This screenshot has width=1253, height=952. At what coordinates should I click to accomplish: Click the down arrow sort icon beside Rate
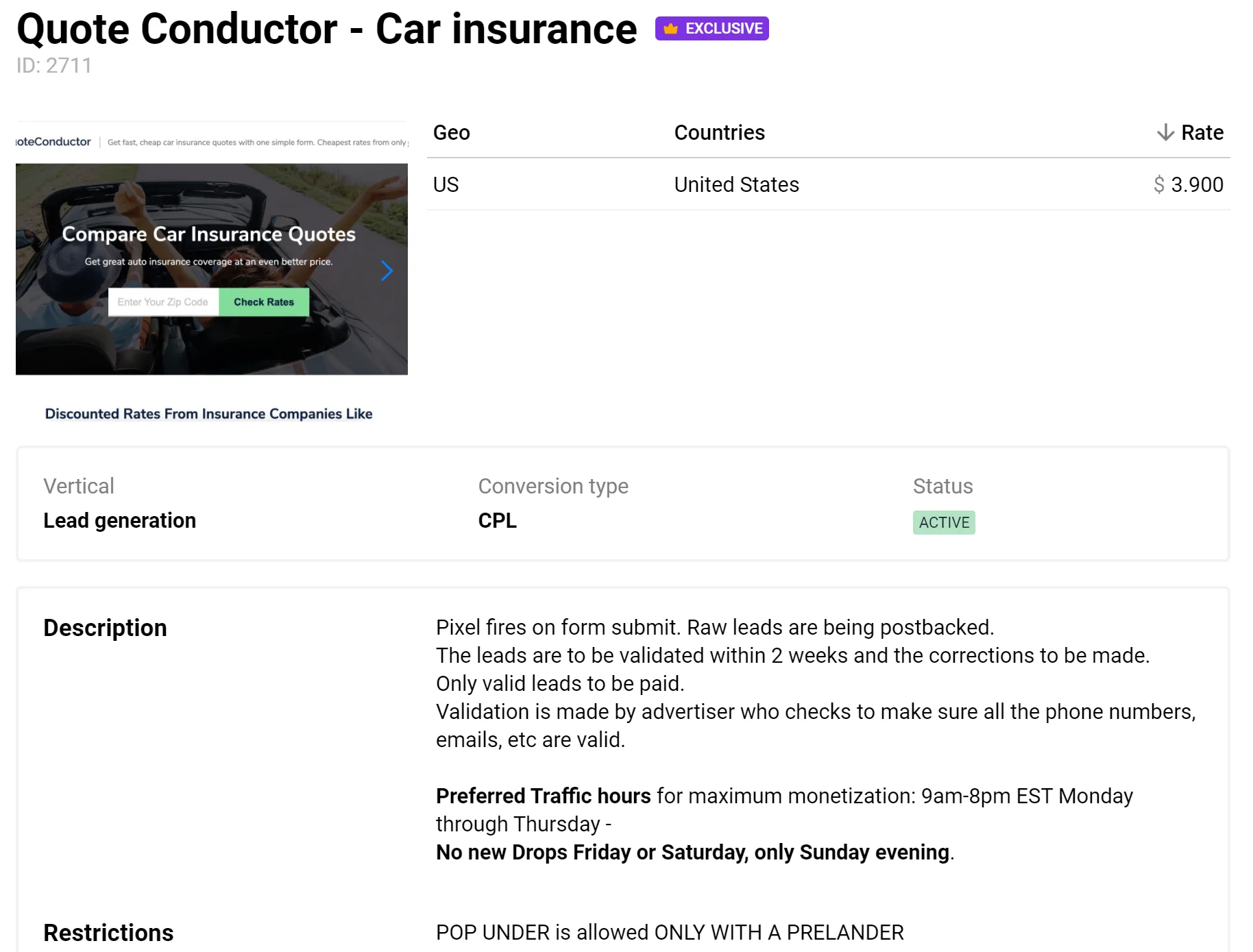(x=1165, y=132)
